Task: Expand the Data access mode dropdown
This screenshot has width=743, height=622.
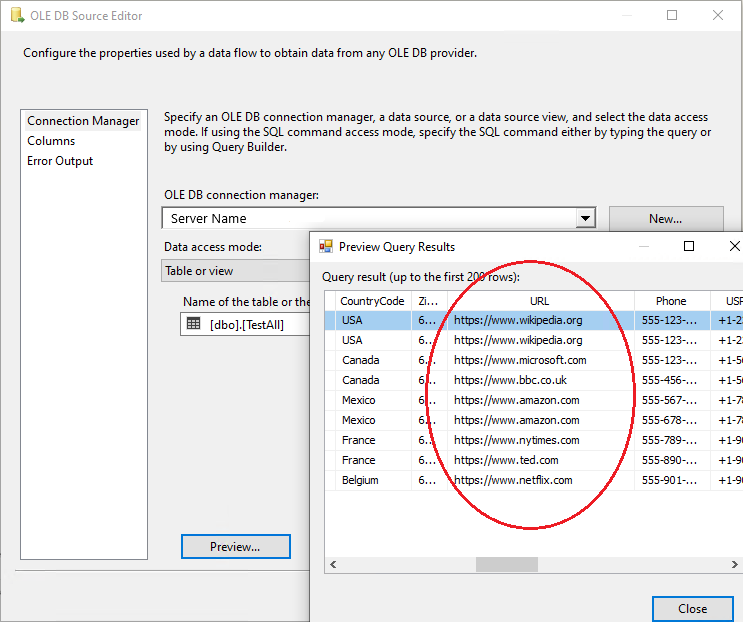Action: 236,271
